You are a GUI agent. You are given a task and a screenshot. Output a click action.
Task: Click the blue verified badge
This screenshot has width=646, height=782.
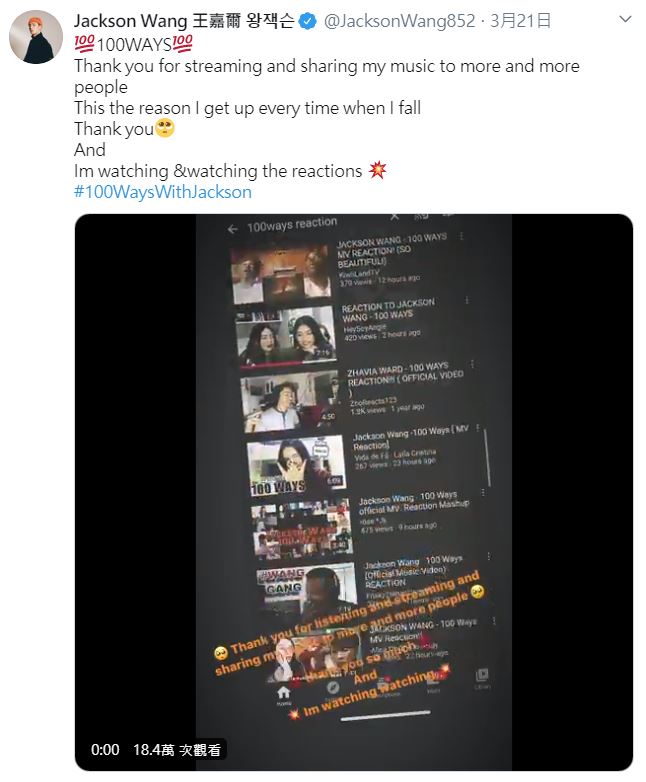click(308, 21)
